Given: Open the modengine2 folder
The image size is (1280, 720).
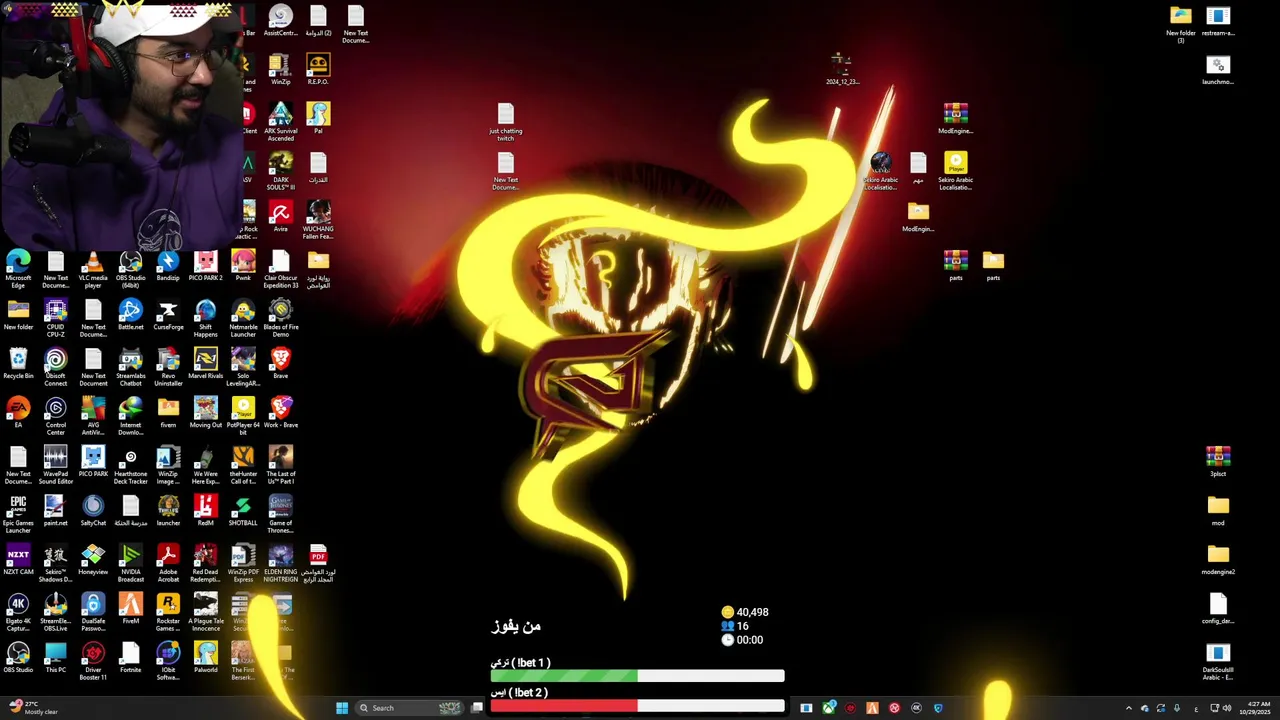Looking at the screenshot, I should [x=1218, y=561].
